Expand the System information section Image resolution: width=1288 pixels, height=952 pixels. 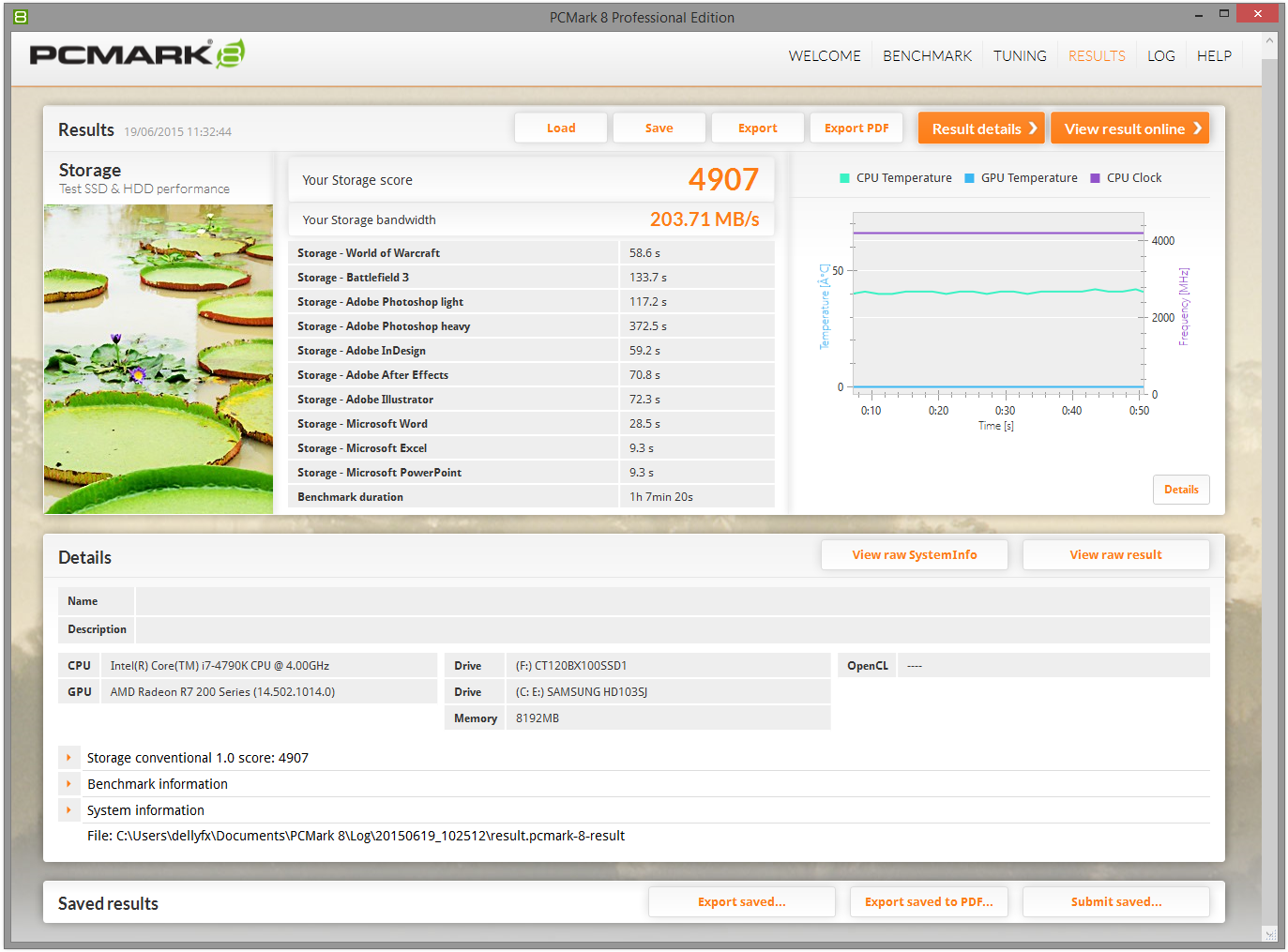coord(68,810)
